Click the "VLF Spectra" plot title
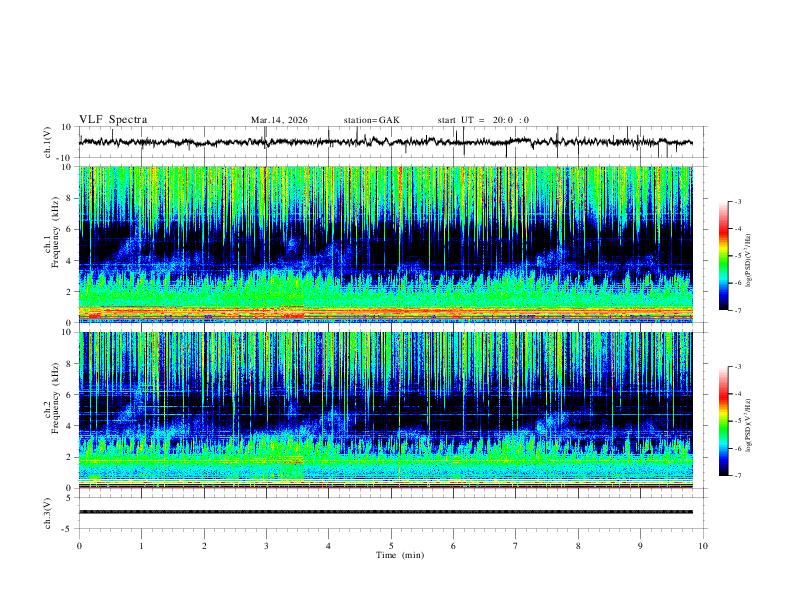This screenshot has height=612, width=792. [x=113, y=120]
